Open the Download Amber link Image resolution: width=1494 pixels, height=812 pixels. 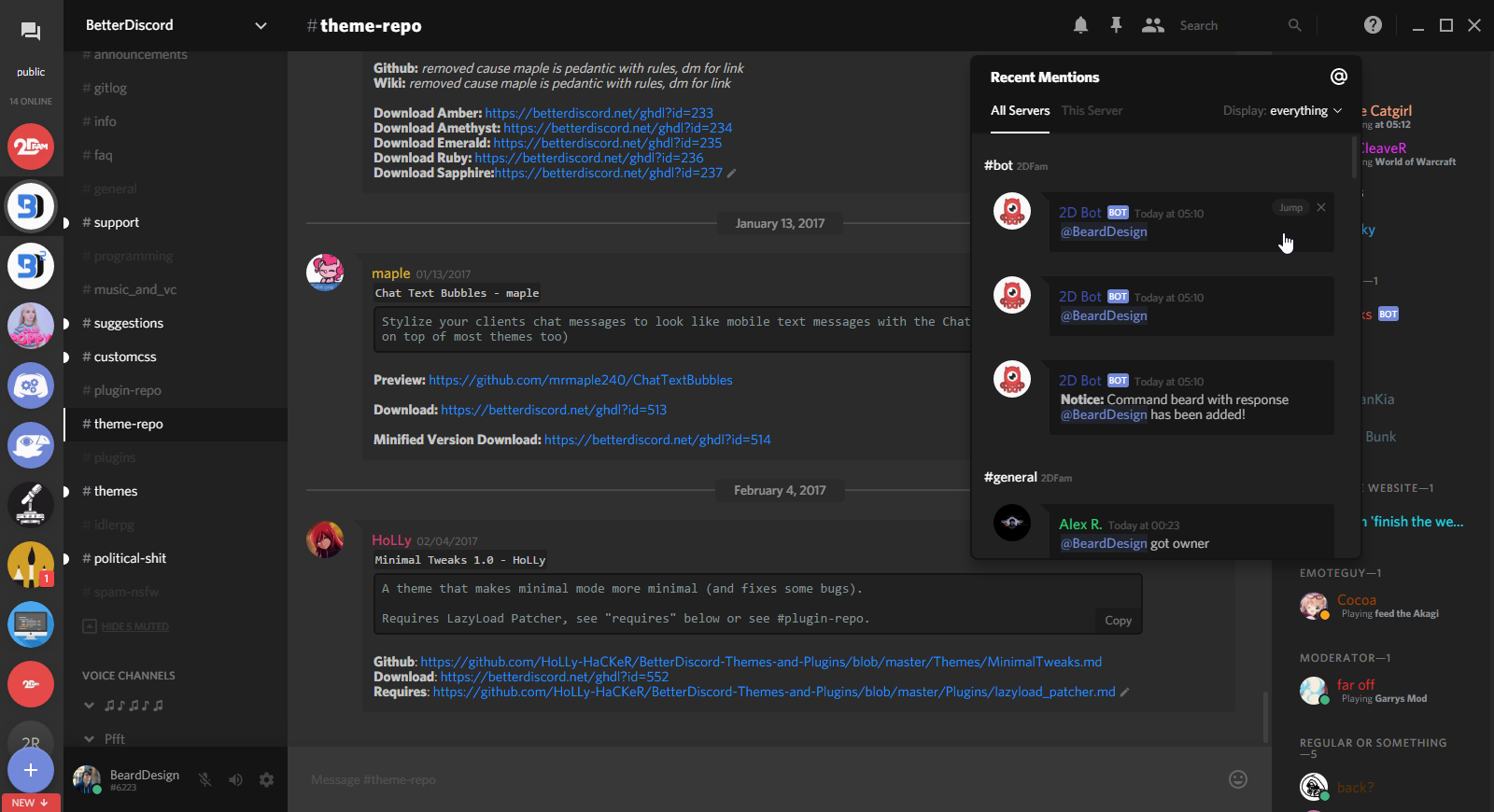[x=599, y=113]
